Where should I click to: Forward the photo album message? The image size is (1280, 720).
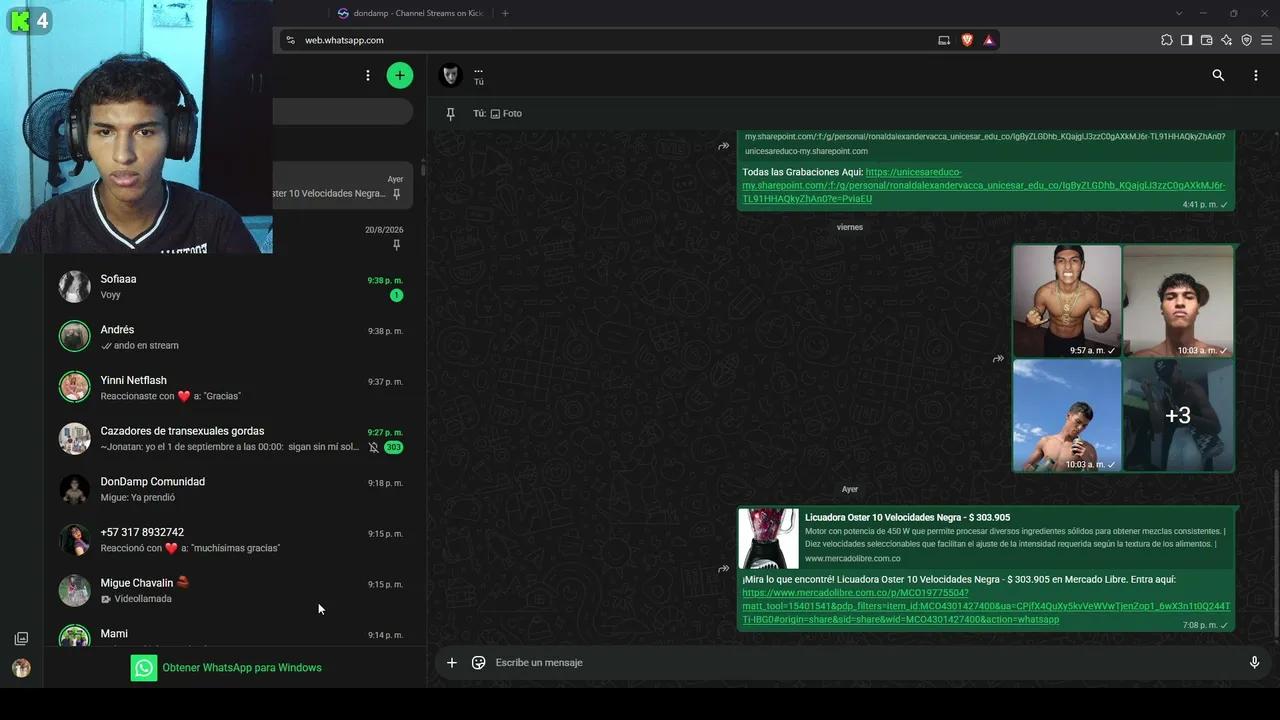coord(998,358)
